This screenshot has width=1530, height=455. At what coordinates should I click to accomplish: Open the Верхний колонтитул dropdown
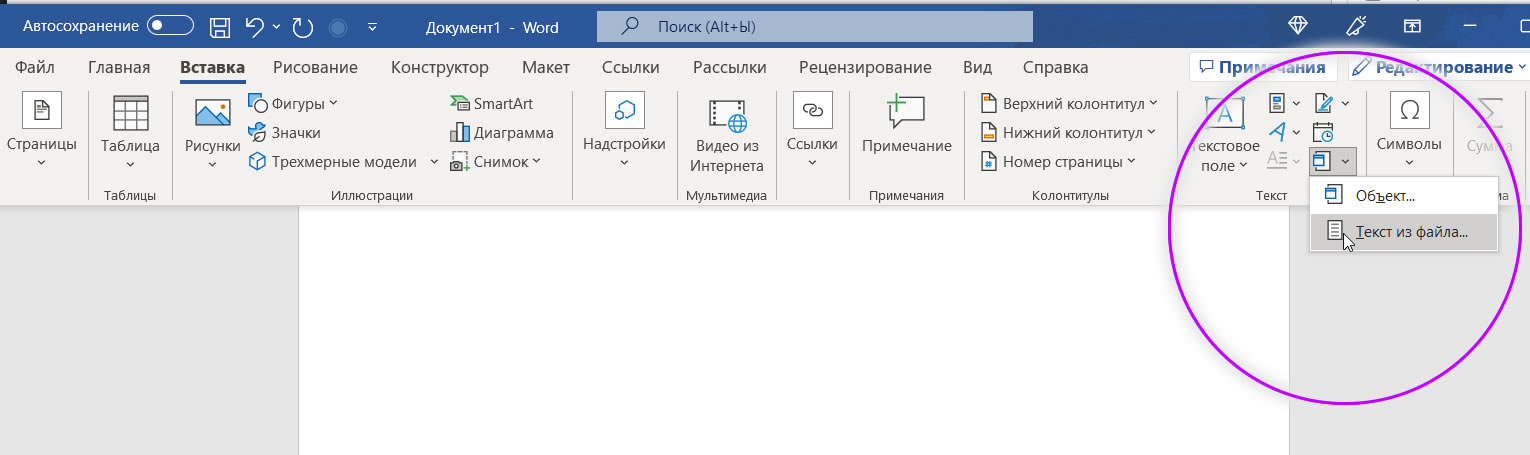[1069, 103]
